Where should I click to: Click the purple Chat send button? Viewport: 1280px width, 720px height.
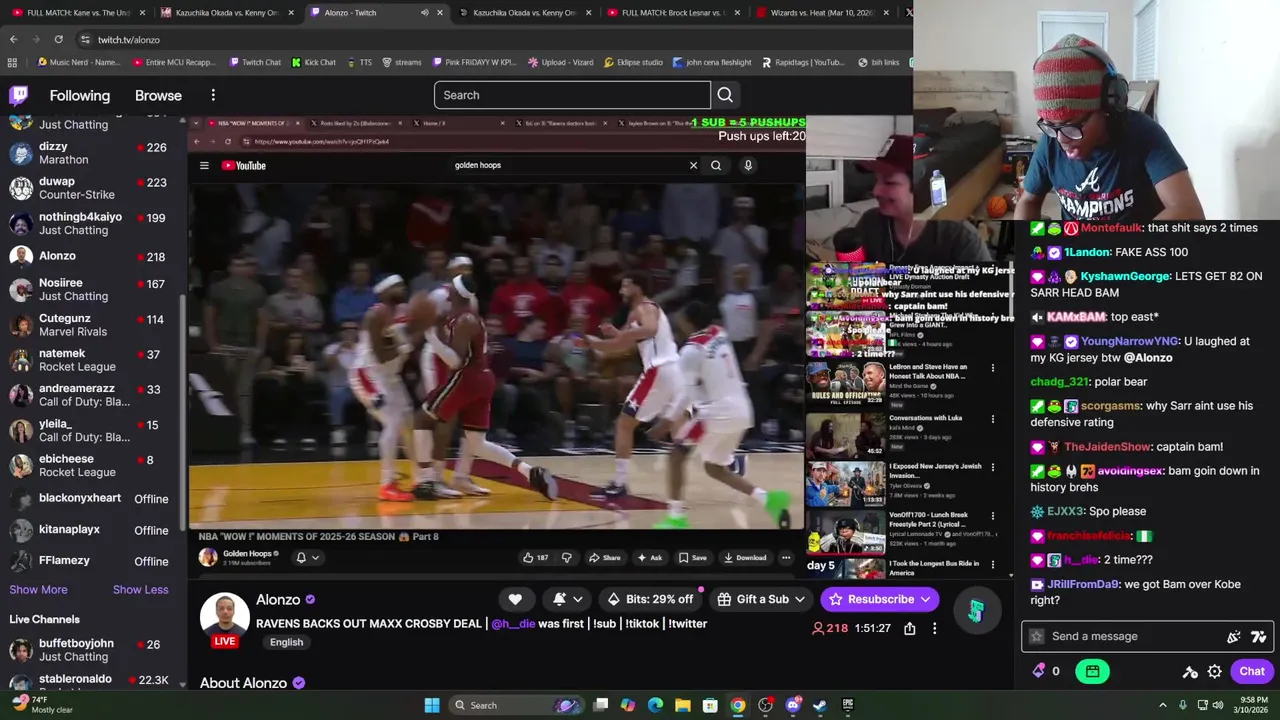click(1252, 672)
